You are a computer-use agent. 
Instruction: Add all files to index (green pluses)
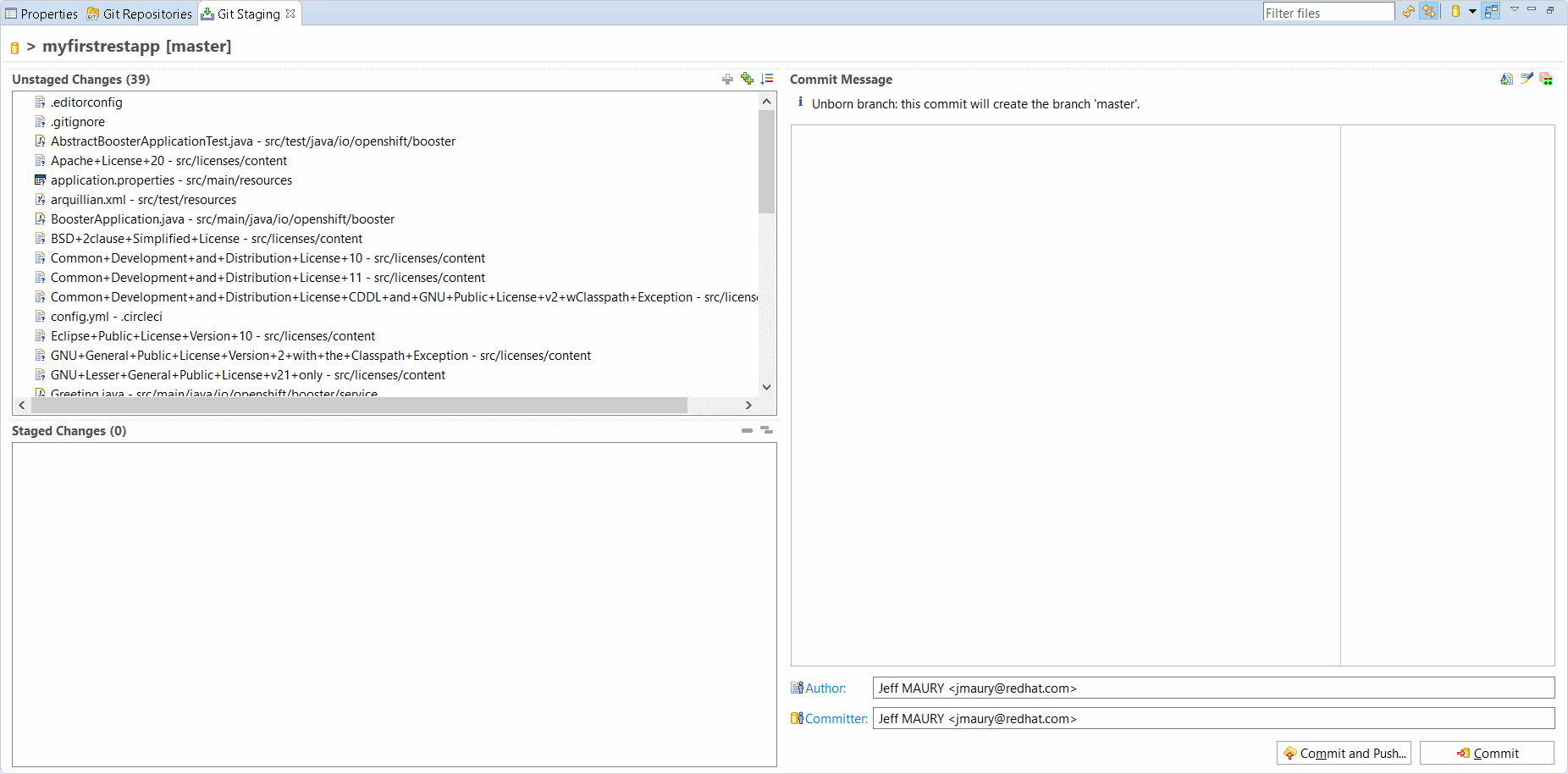click(x=747, y=79)
